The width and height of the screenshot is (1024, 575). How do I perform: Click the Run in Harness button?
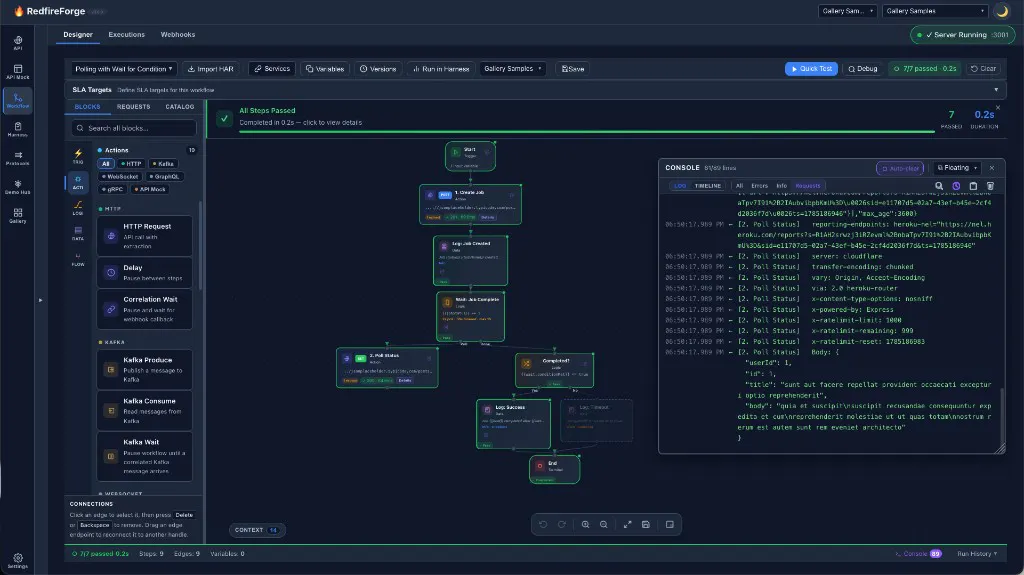click(x=441, y=69)
